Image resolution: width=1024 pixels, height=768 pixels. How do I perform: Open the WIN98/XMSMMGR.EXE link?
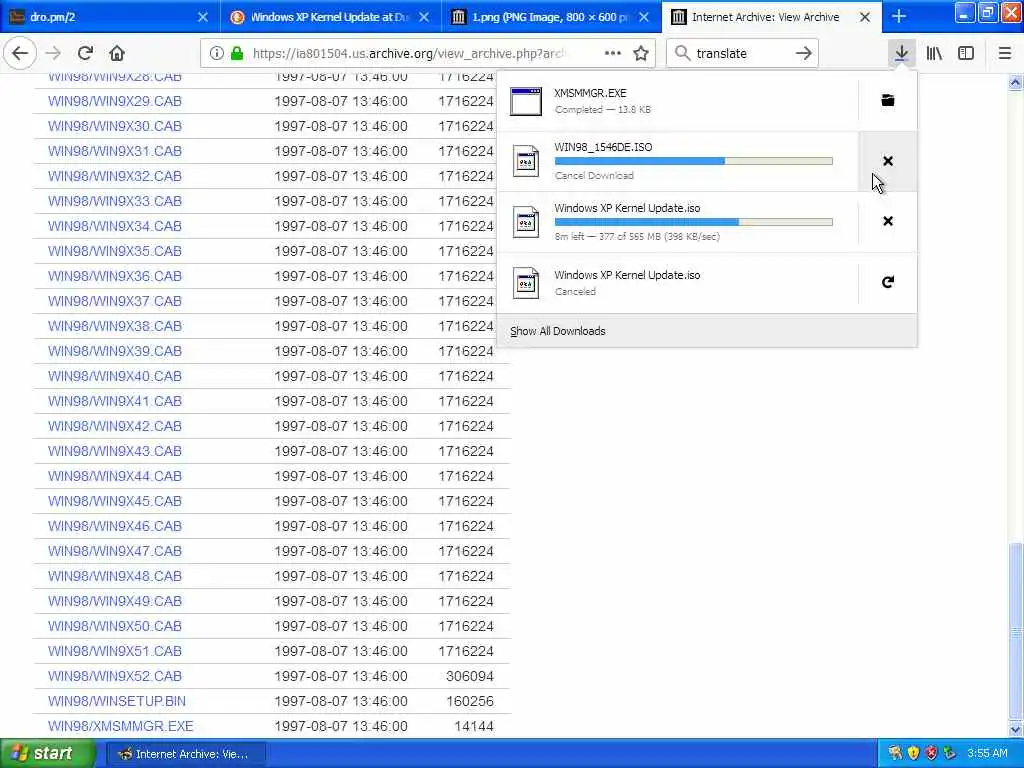coord(121,726)
